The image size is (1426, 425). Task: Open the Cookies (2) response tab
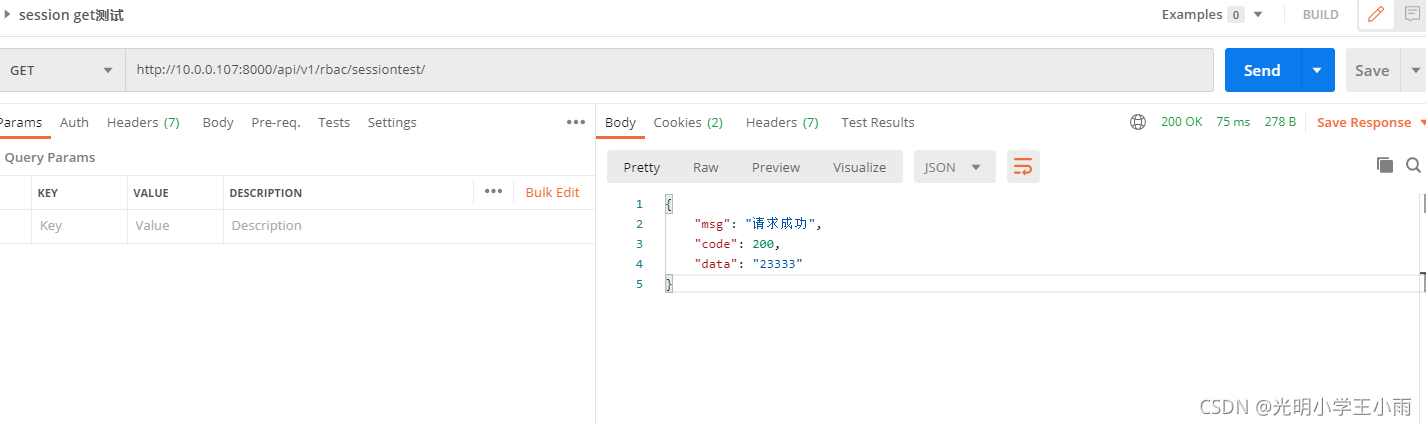tap(688, 122)
